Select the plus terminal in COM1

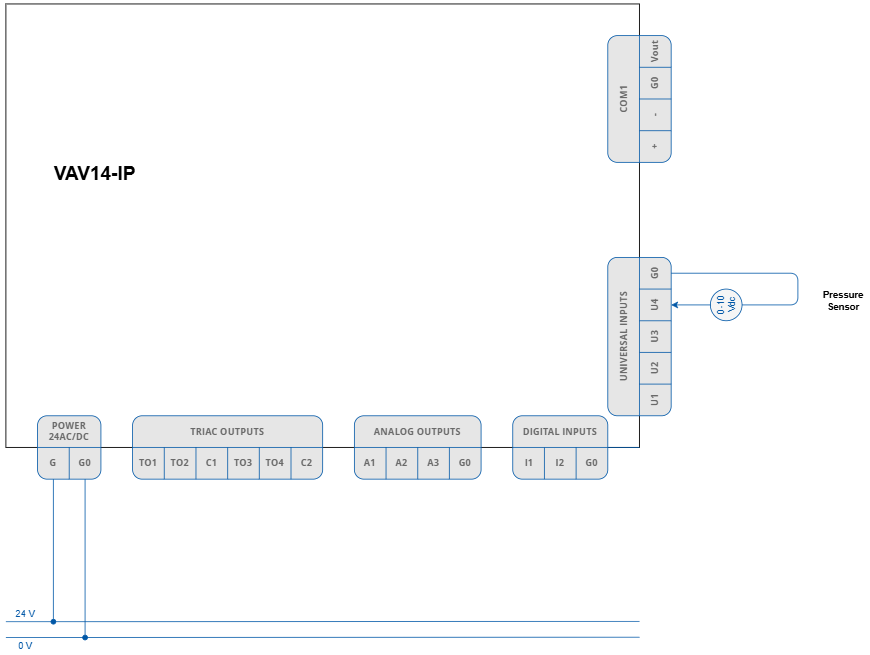[655, 146]
